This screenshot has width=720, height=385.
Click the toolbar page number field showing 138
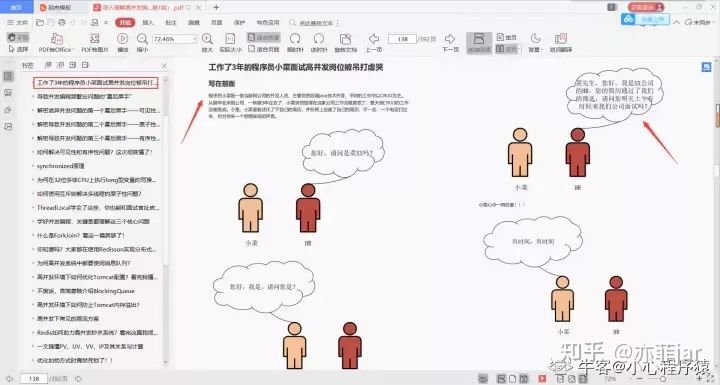click(x=402, y=39)
